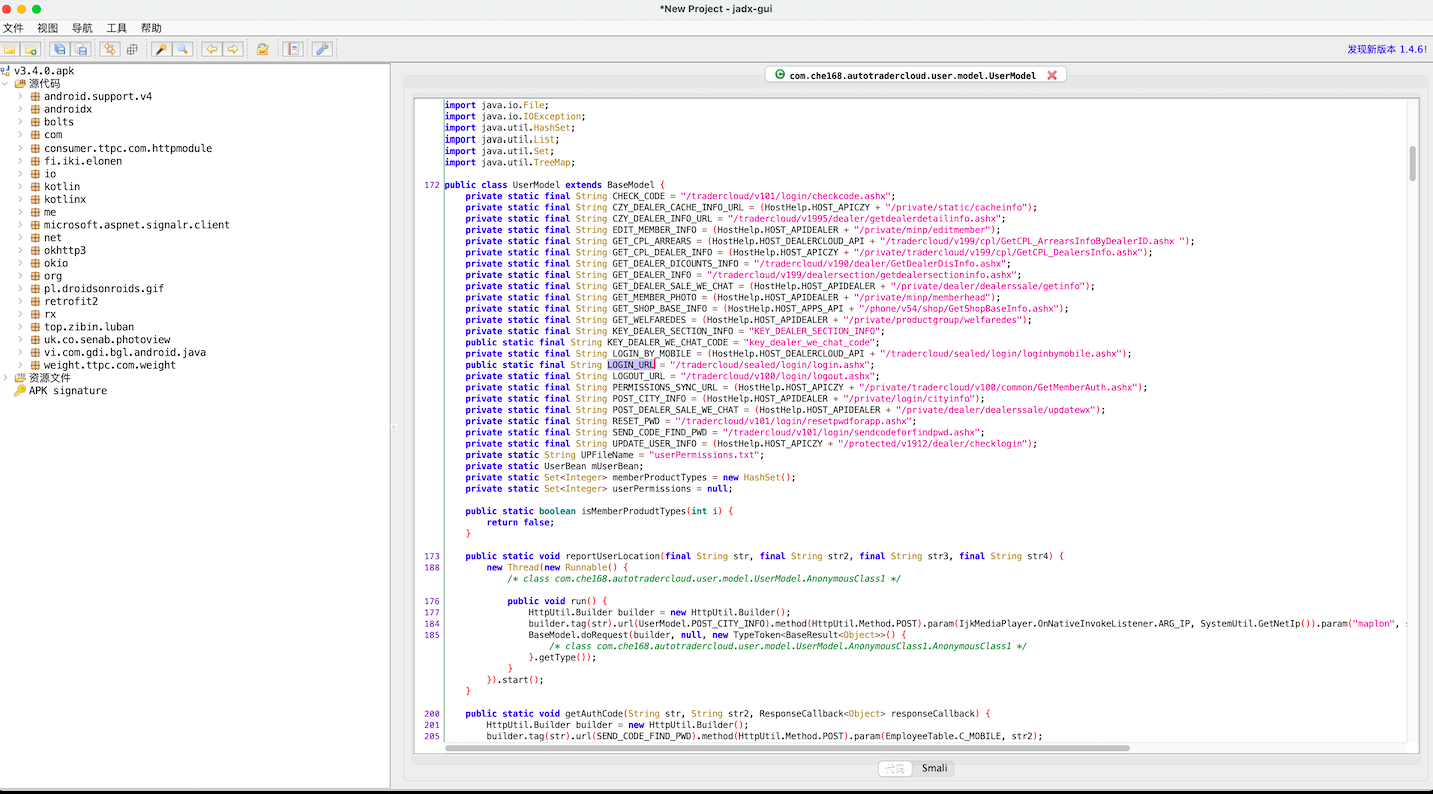This screenshot has width=1433, height=794.
Task: Click the Add files toolbar icon
Action: 31,49
